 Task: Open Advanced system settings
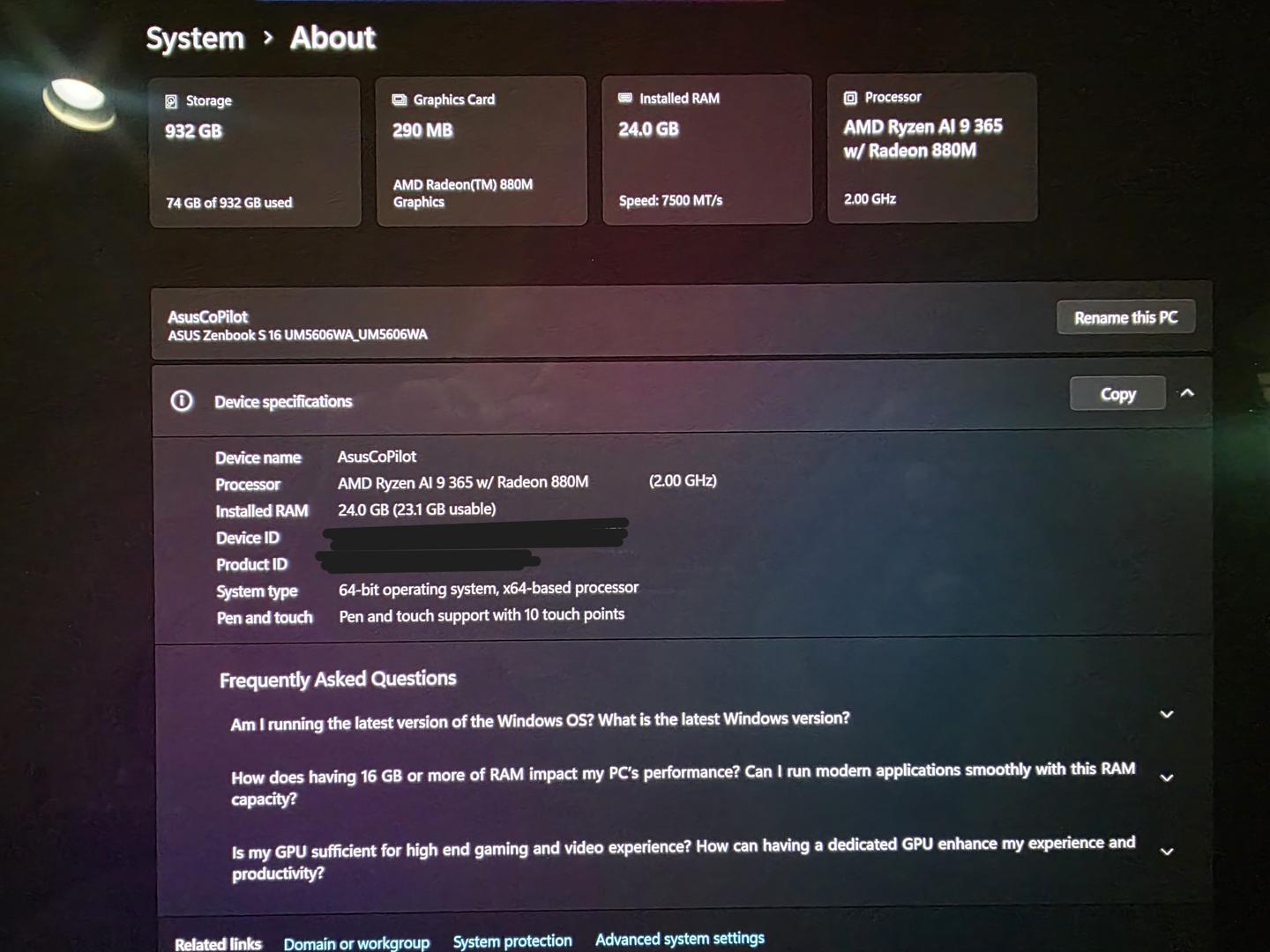[x=679, y=939]
